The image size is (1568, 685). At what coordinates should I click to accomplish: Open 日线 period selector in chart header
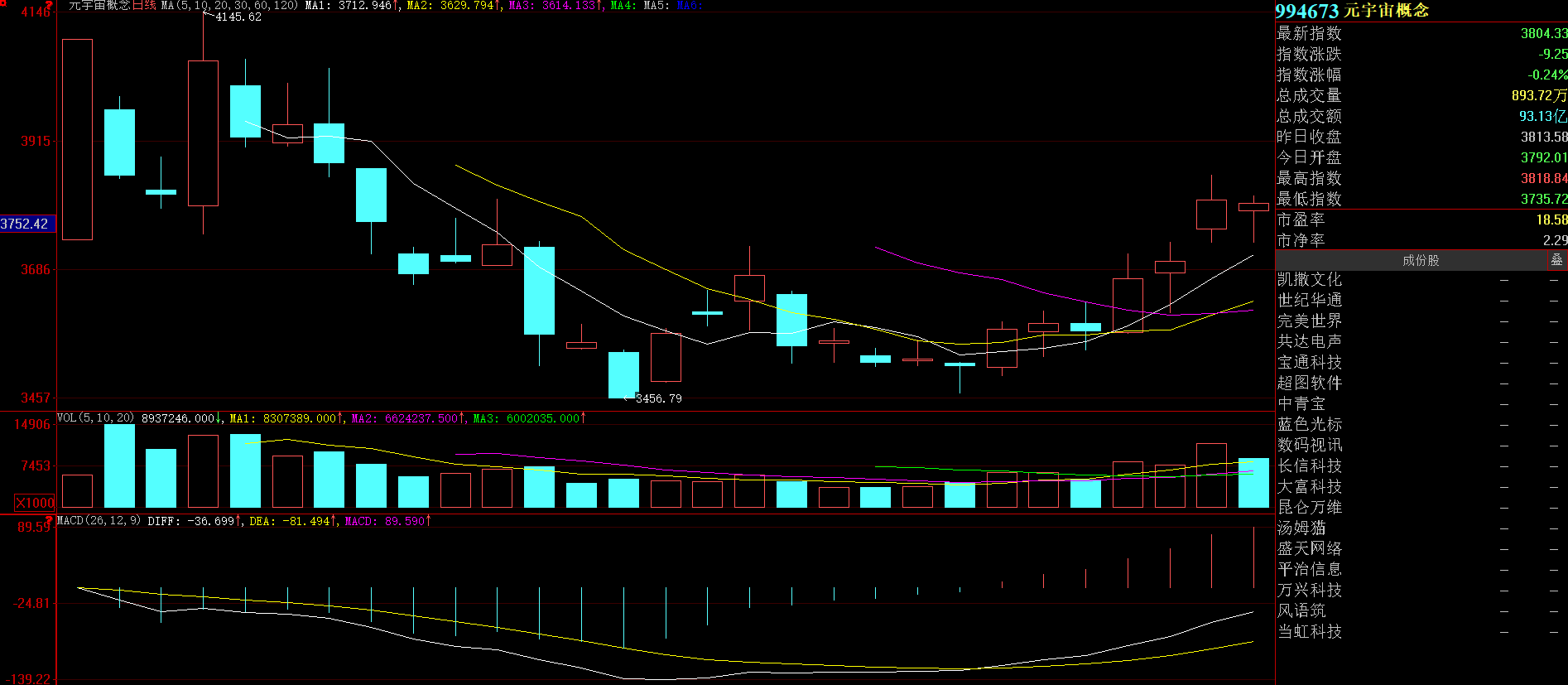pyautogui.click(x=144, y=6)
